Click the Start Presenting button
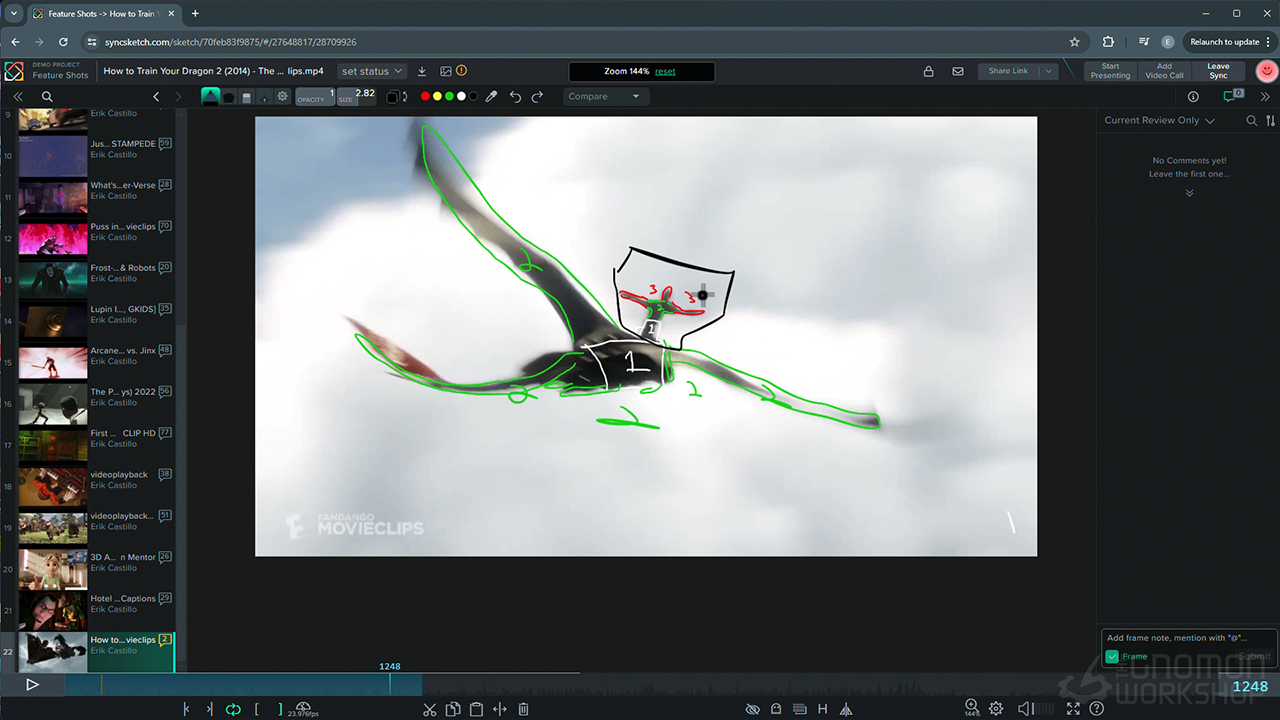 click(1110, 71)
